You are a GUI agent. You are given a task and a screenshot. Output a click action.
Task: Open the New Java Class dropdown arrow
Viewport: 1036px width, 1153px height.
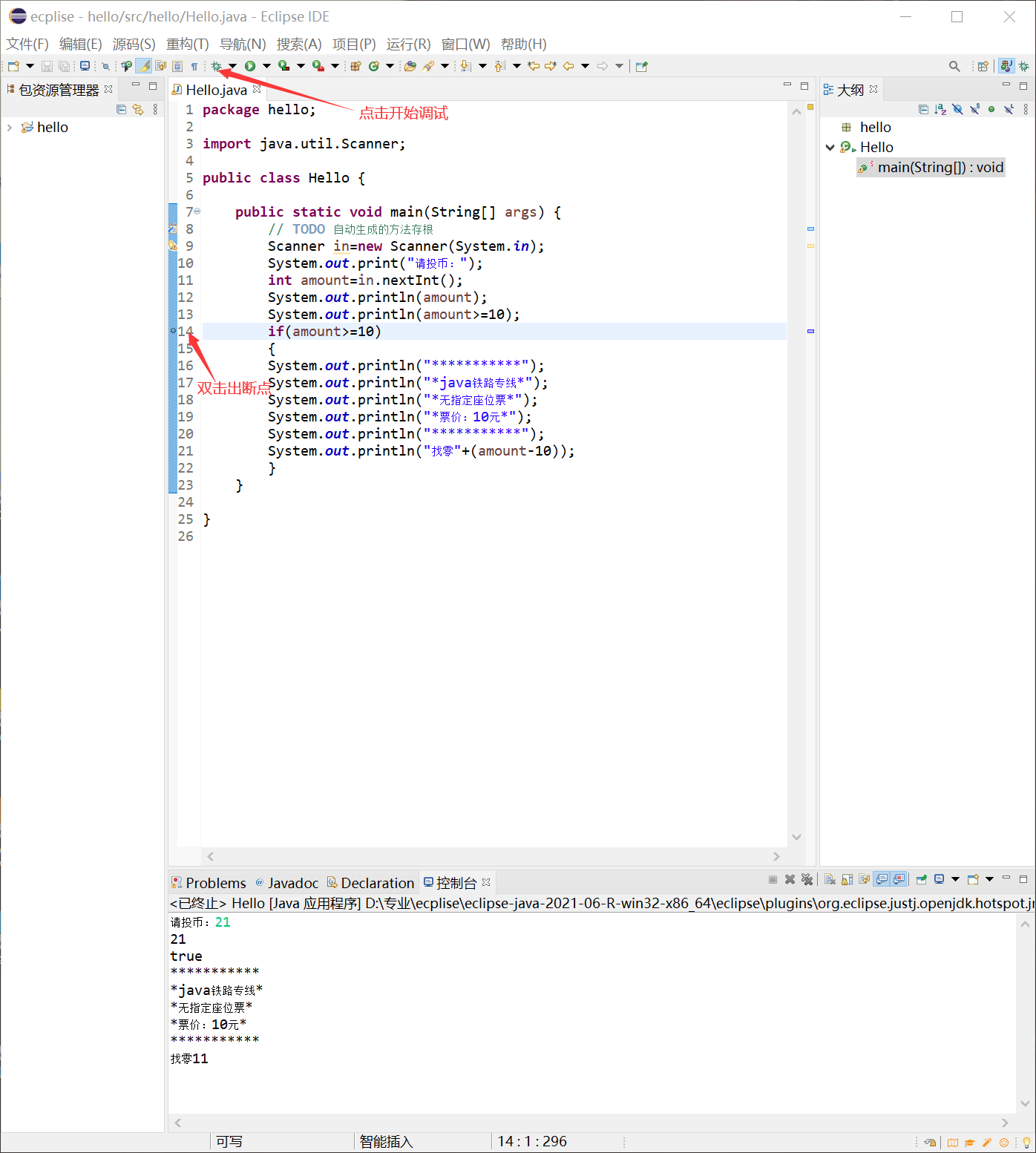pos(390,66)
